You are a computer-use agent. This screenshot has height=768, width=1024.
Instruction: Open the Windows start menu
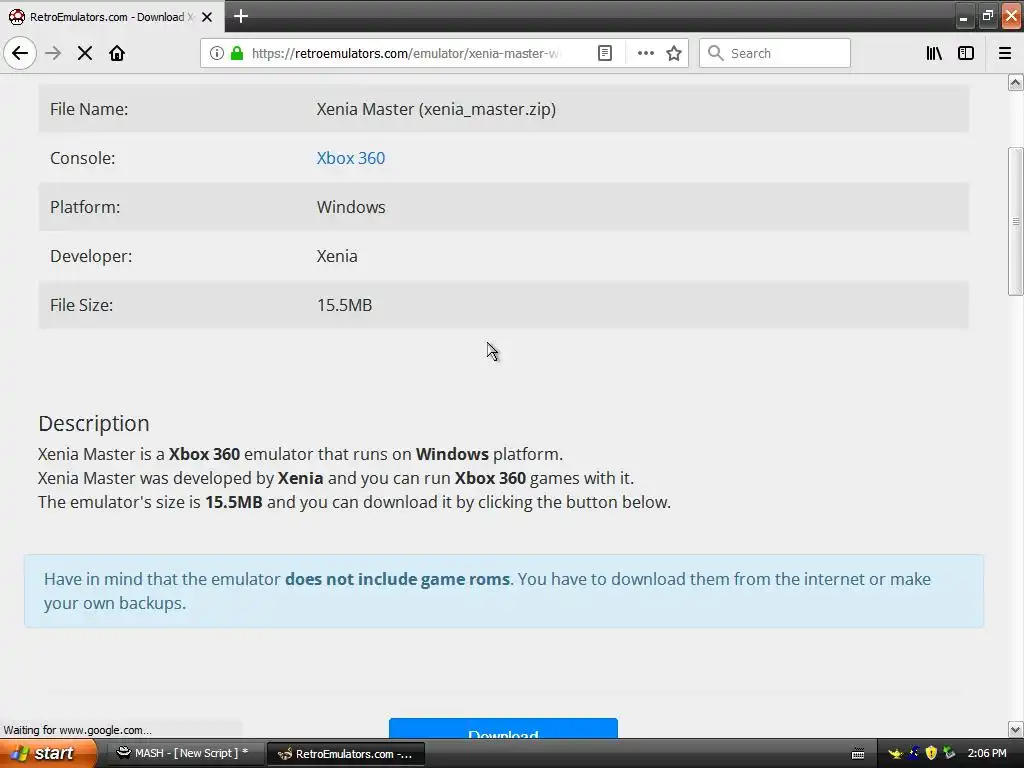pyautogui.click(x=47, y=753)
